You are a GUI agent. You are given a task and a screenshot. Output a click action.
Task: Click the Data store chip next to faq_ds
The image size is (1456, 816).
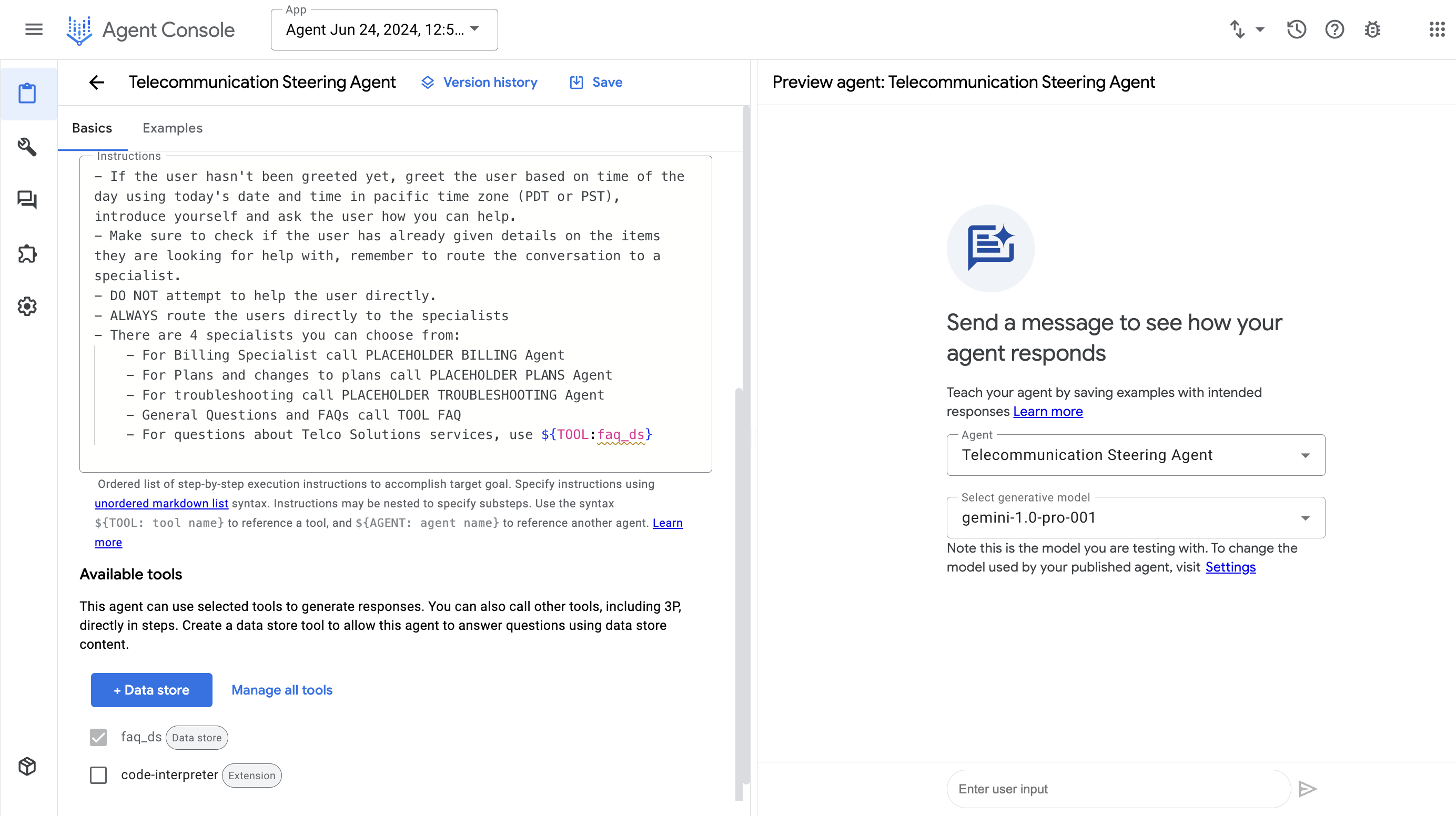pyautogui.click(x=197, y=738)
